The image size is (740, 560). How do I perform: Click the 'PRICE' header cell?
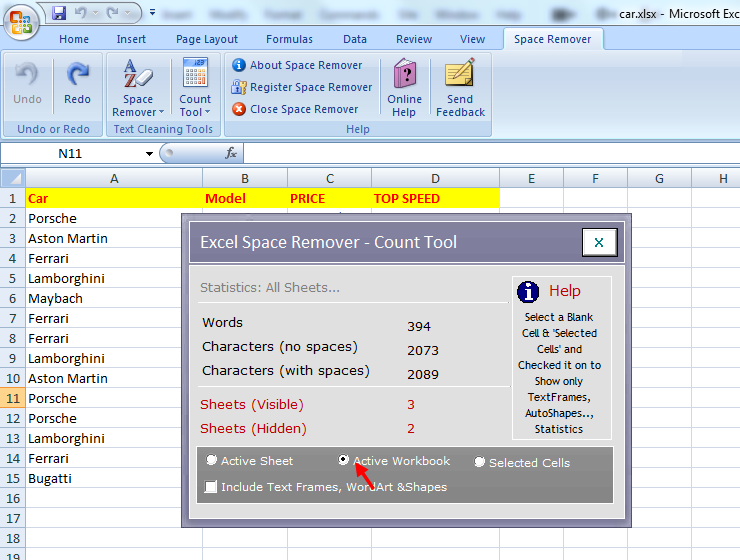tap(329, 199)
